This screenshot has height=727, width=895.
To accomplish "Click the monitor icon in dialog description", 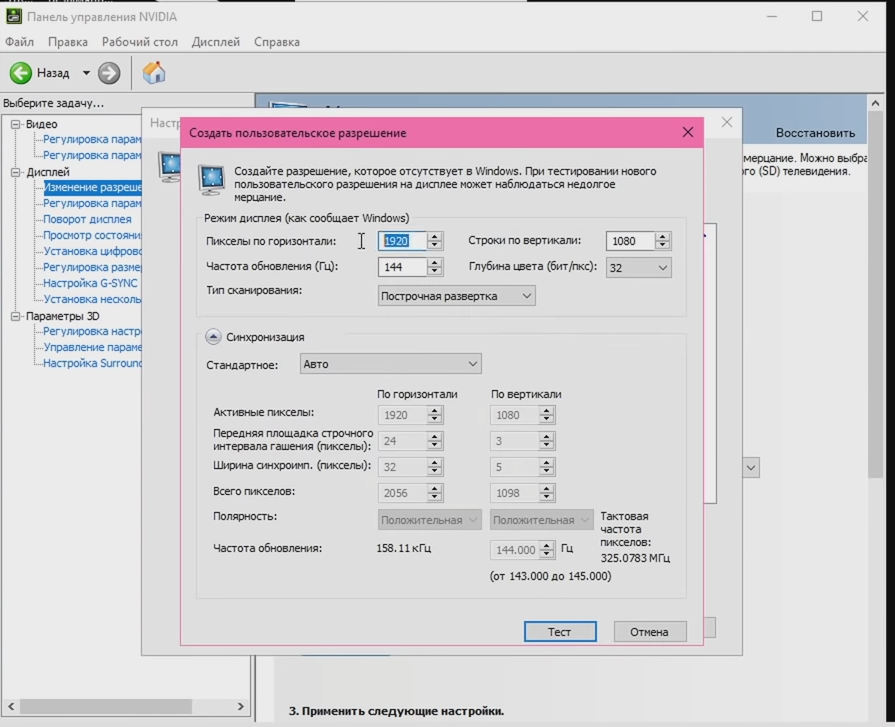I will (x=211, y=179).
